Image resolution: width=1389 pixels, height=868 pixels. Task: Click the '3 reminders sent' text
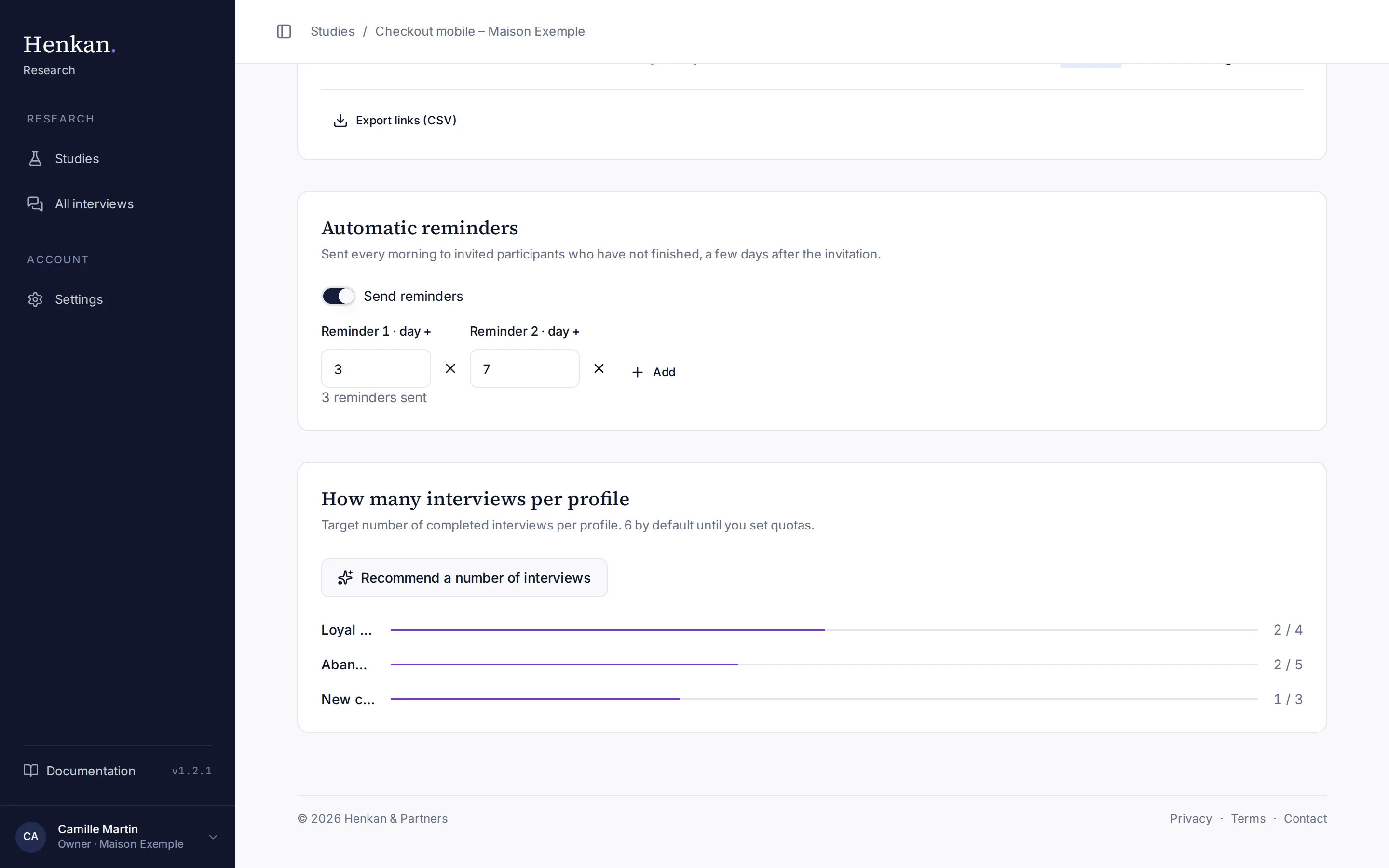click(374, 397)
